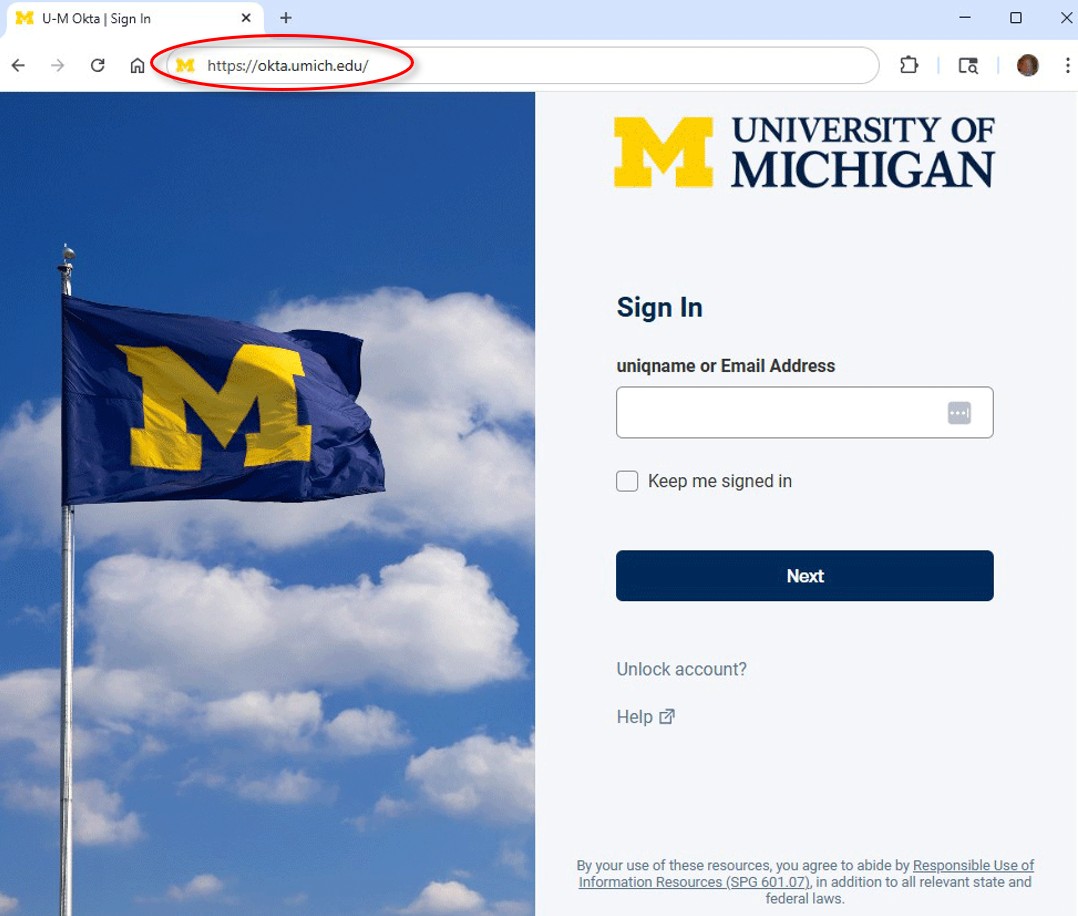Maximize the browser window

[x=1015, y=18]
